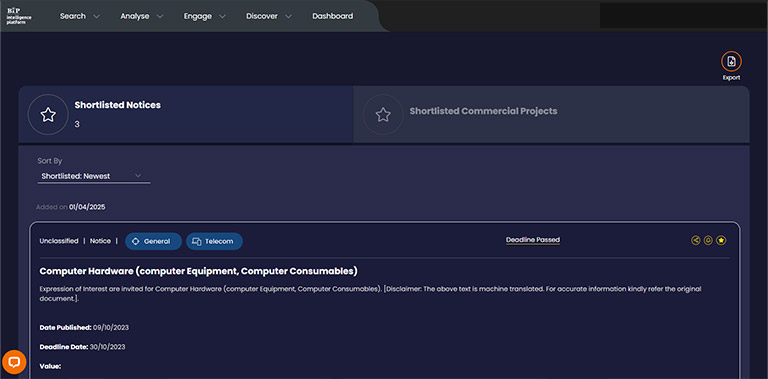Expand the Discover menu
768x379 pixels.
tap(269, 16)
